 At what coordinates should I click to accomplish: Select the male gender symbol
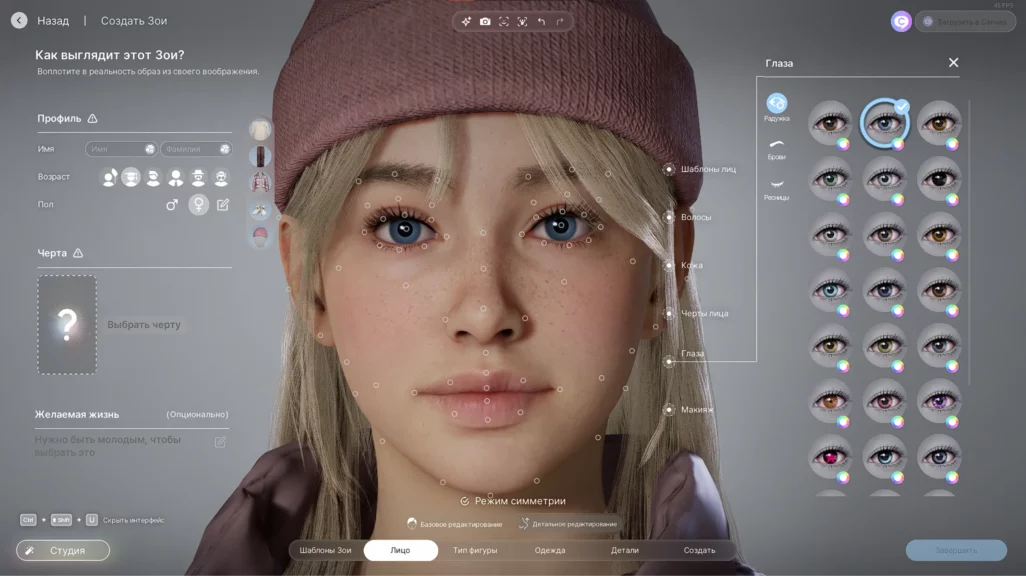pos(172,205)
